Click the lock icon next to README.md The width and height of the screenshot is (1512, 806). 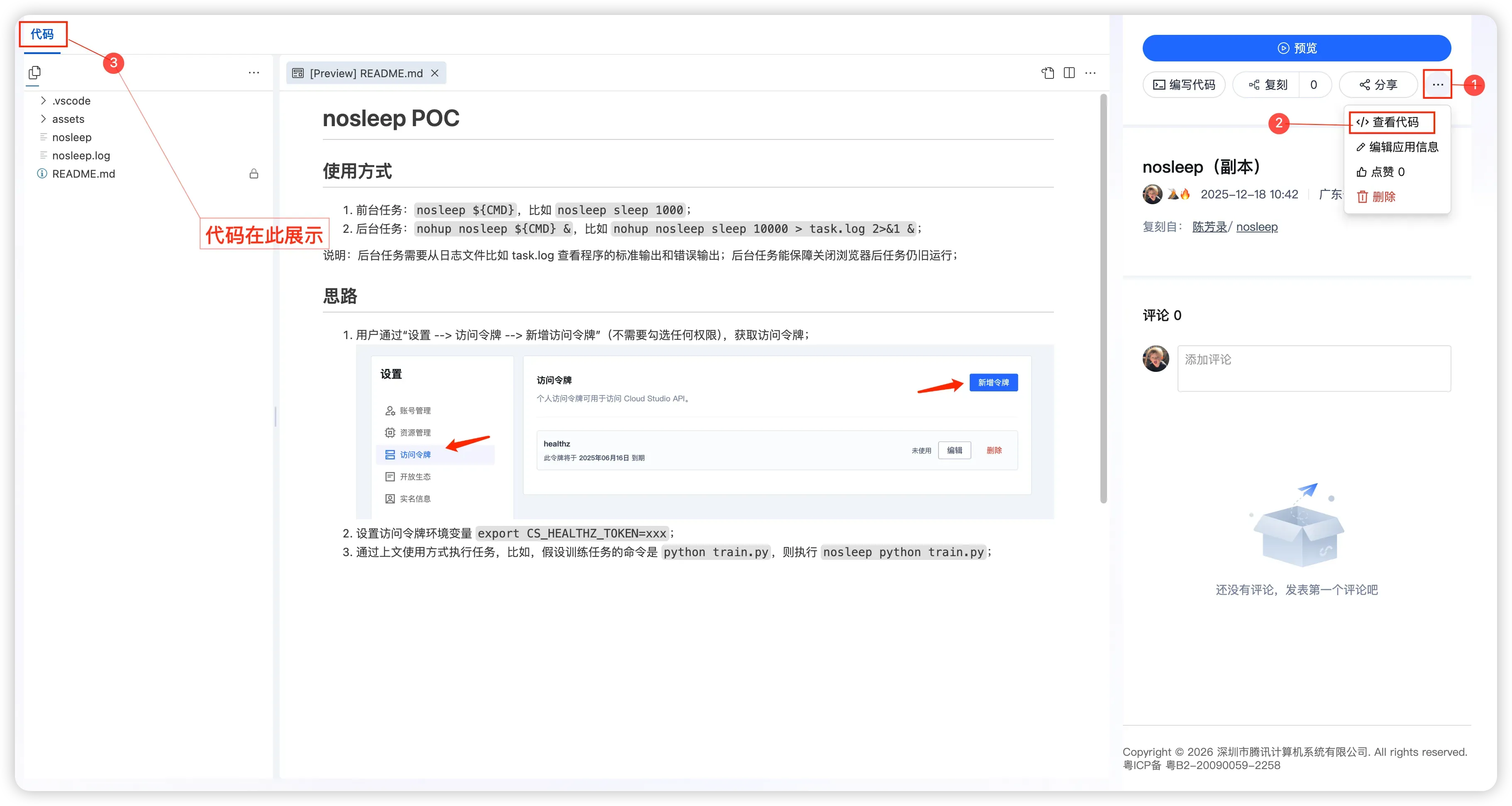pyautogui.click(x=254, y=174)
